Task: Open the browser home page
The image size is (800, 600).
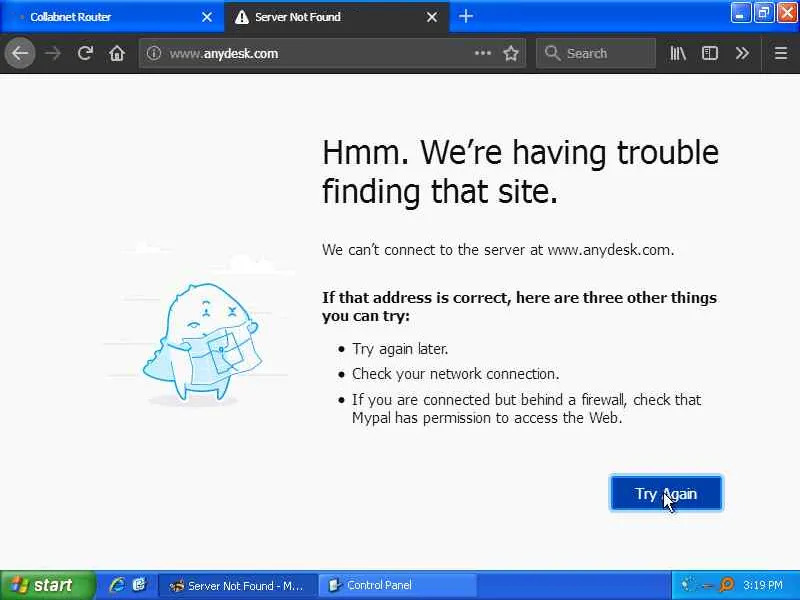Action: (117, 53)
